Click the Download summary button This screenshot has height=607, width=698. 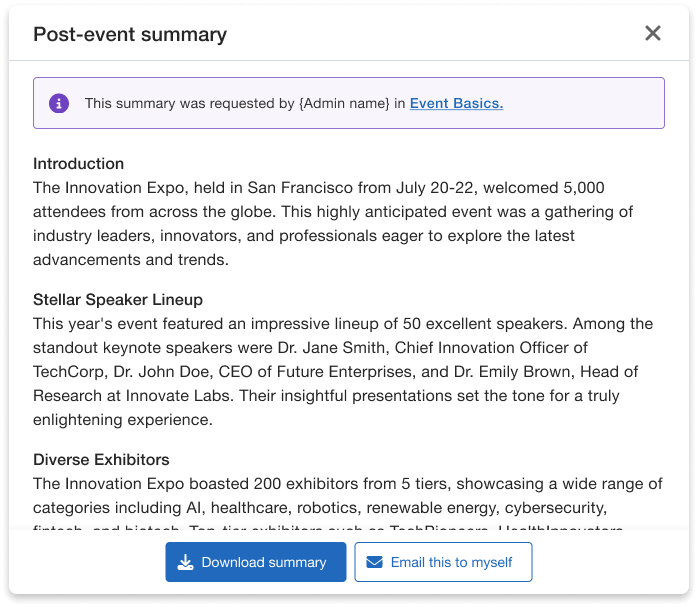point(256,562)
